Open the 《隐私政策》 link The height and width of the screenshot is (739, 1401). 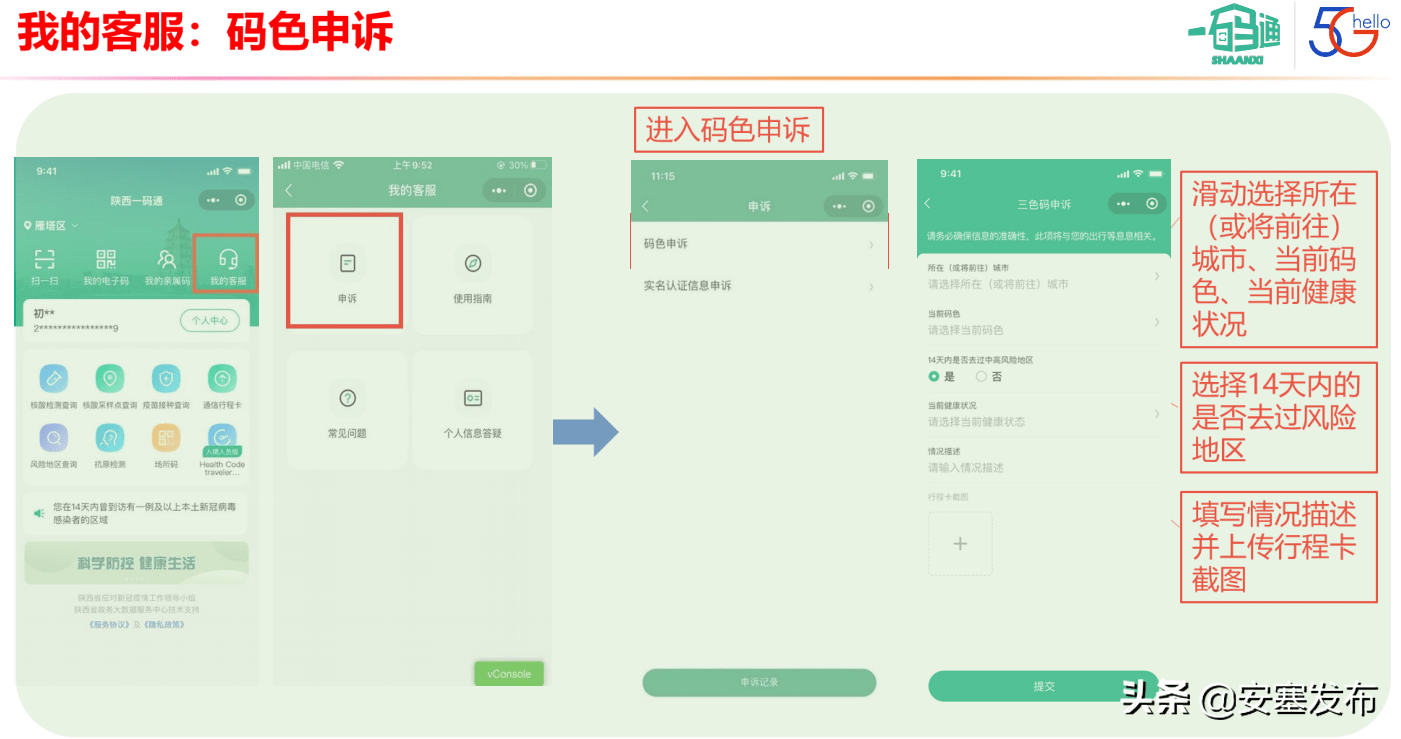[x=165, y=625]
